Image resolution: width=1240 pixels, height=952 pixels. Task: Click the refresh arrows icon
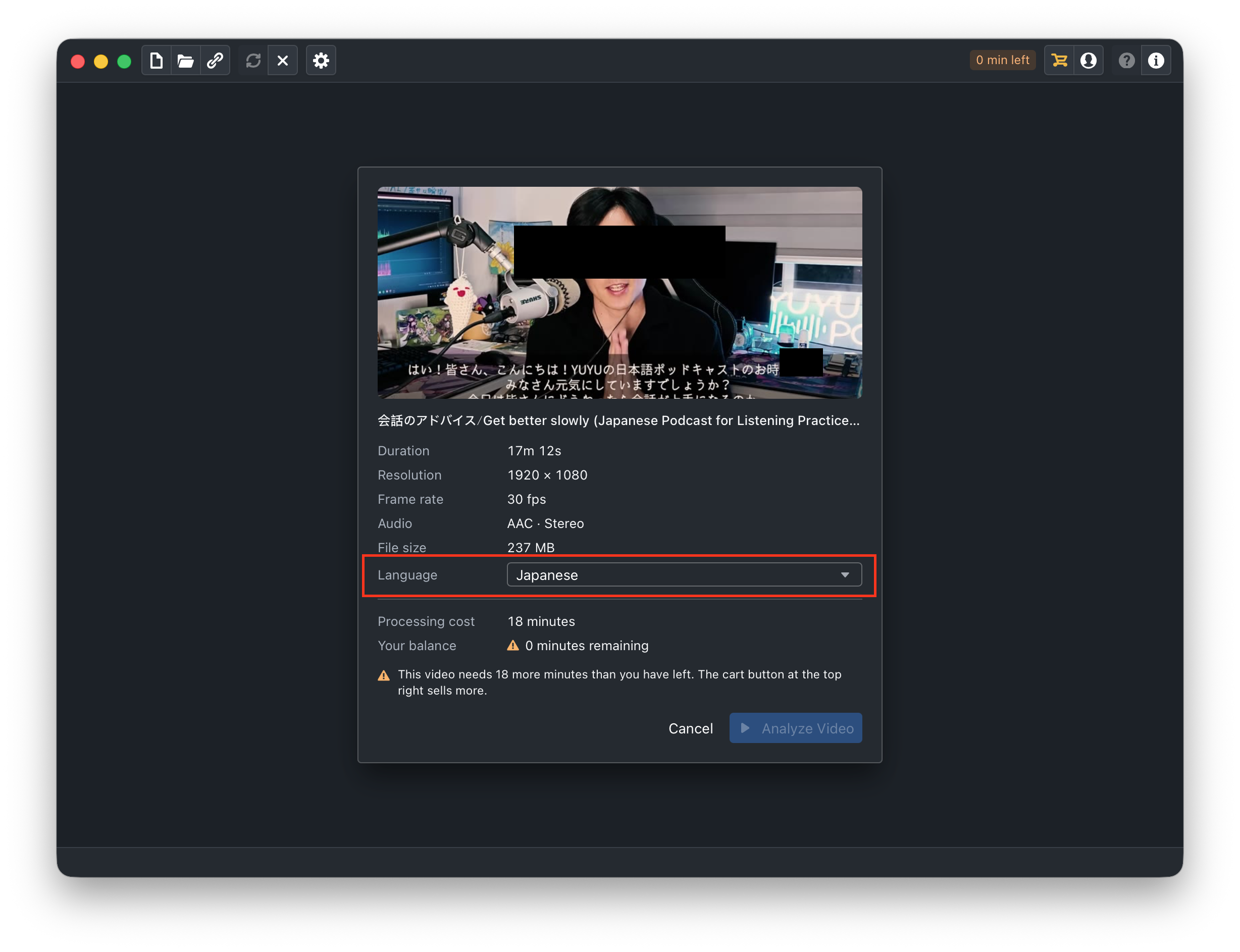click(253, 60)
